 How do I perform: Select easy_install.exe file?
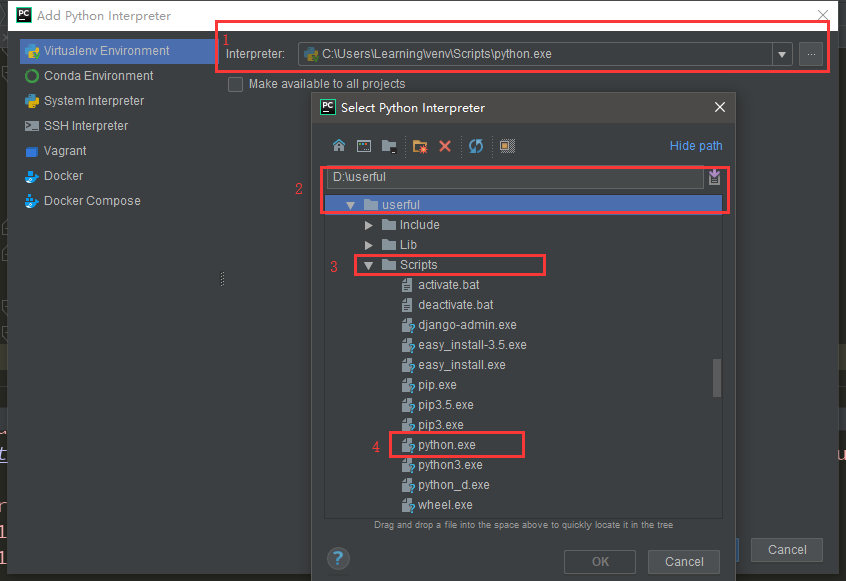click(x=462, y=365)
